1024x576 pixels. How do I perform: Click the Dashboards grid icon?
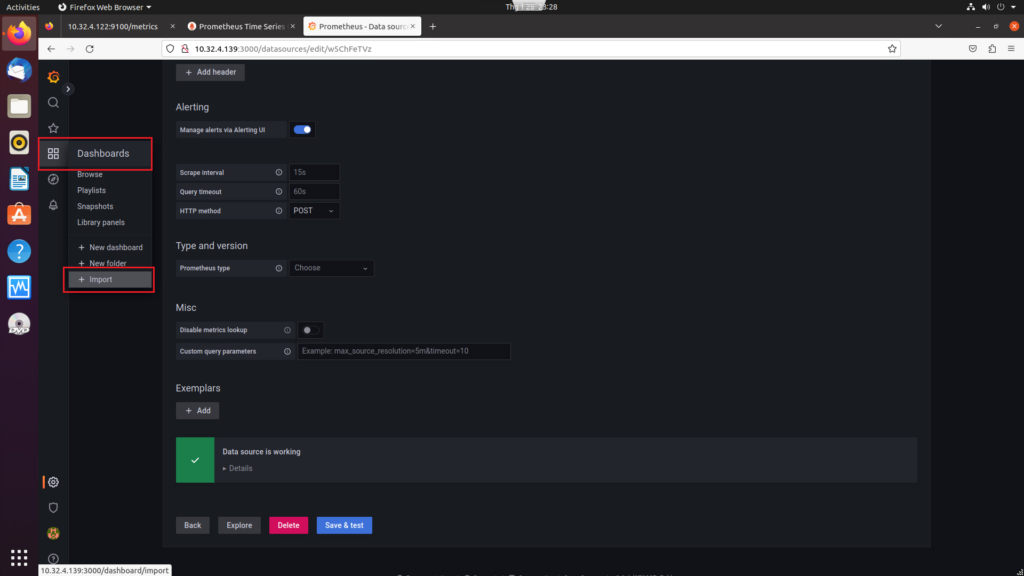pos(54,153)
